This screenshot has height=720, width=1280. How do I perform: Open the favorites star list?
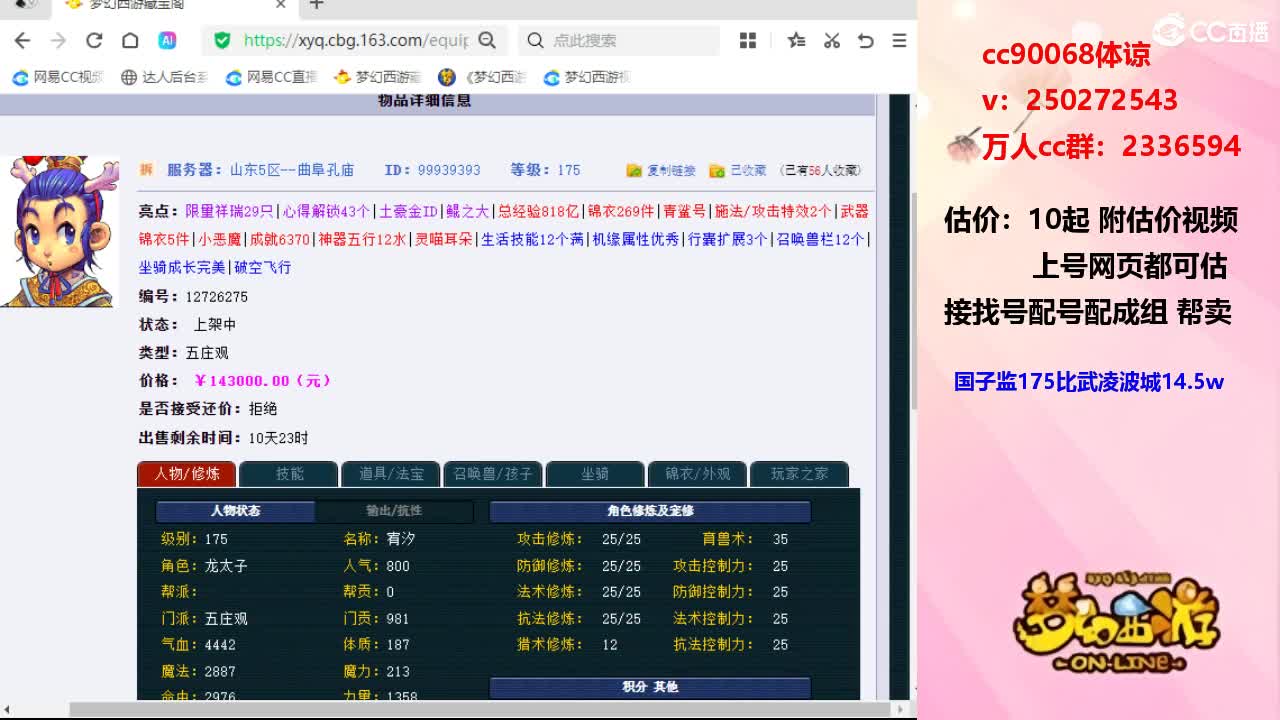(x=796, y=40)
